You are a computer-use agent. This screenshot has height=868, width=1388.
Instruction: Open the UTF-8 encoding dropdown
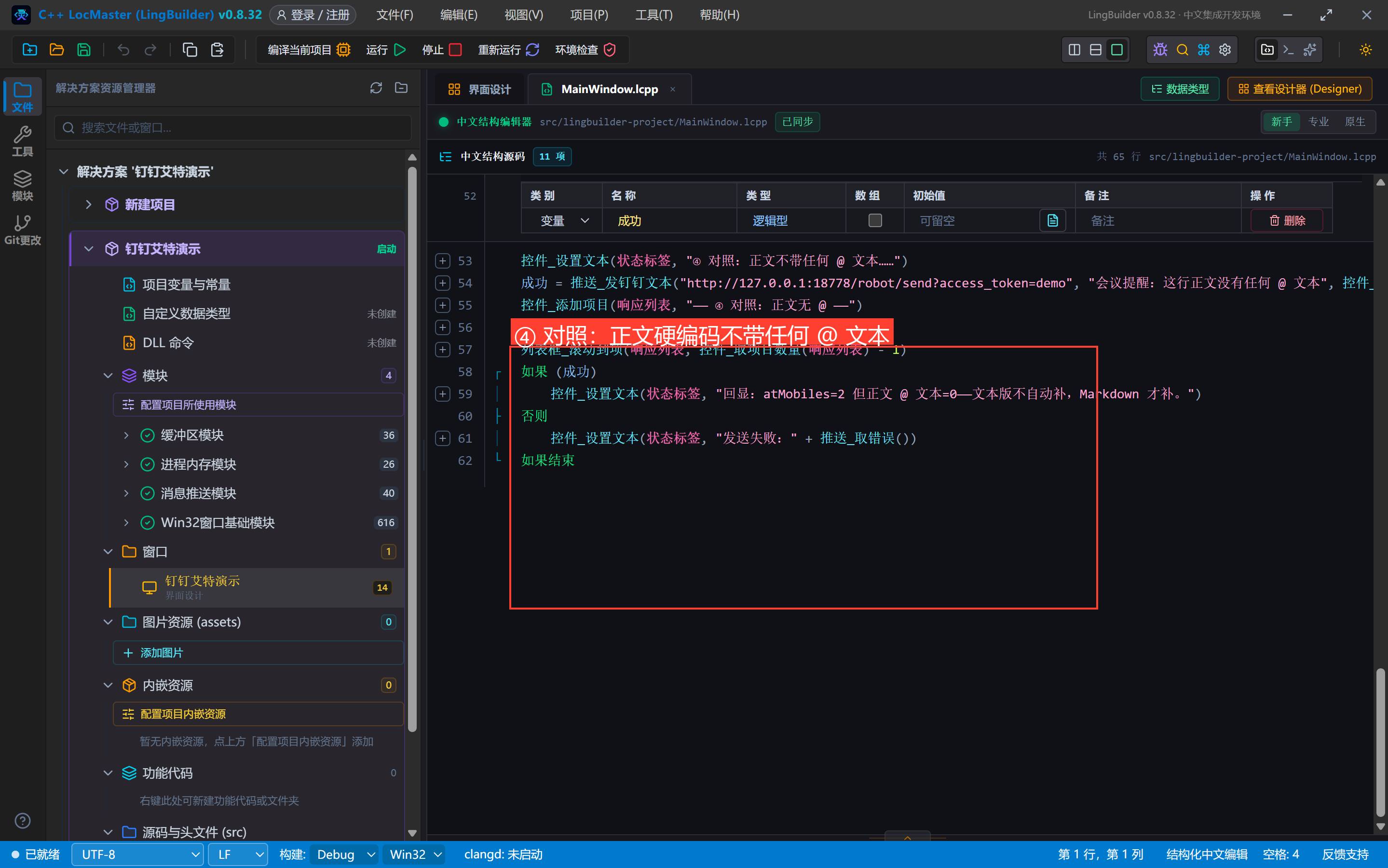(x=138, y=854)
